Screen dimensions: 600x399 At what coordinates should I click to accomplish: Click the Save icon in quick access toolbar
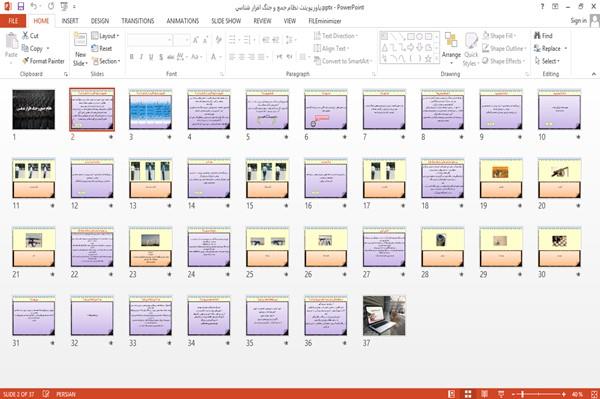(x=21, y=7)
